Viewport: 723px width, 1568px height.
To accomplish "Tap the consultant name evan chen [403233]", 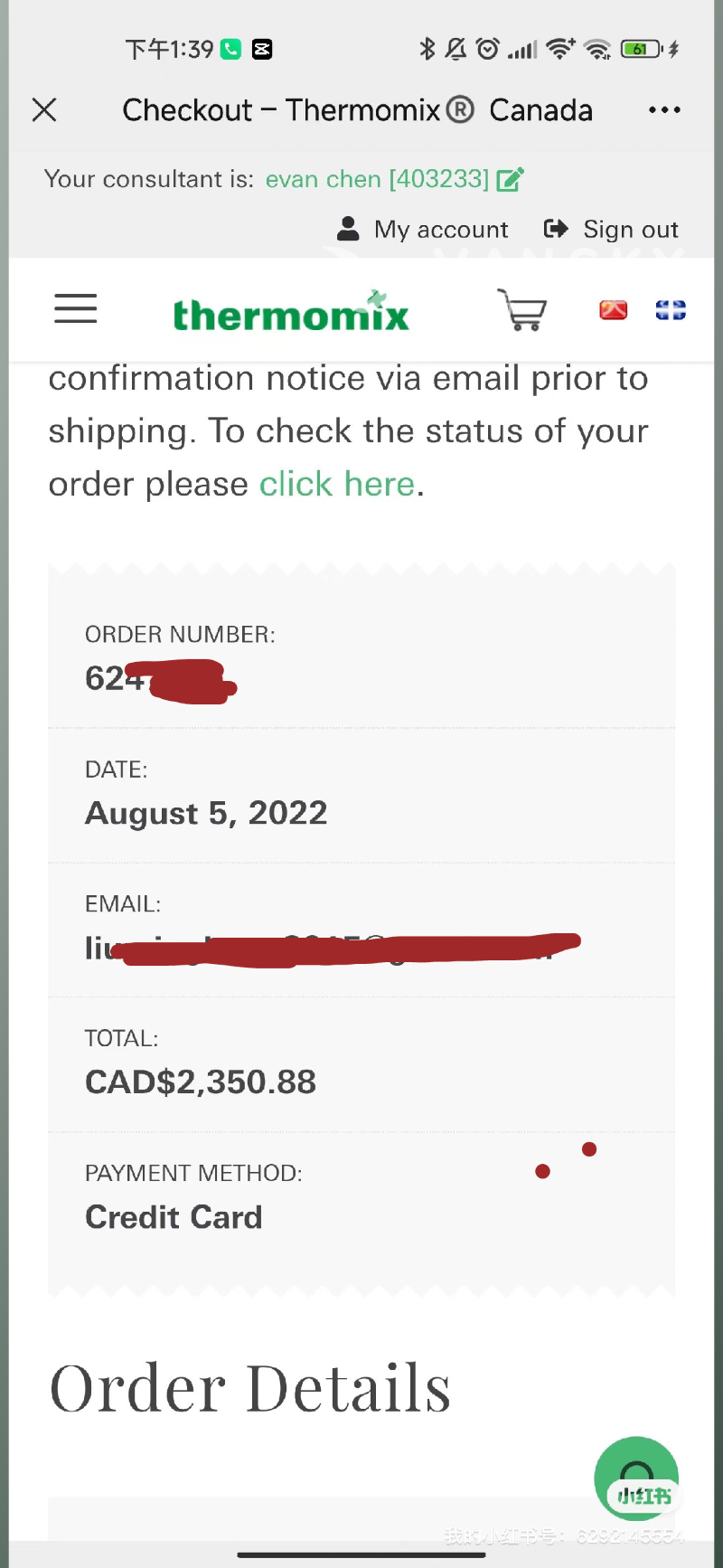I will (x=377, y=179).
